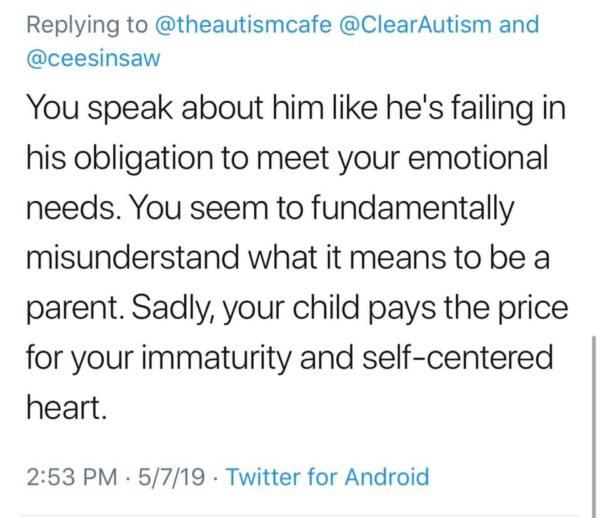Click the word 'immaturity' in the tweet
600x518 pixels.
tap(217, 358)
